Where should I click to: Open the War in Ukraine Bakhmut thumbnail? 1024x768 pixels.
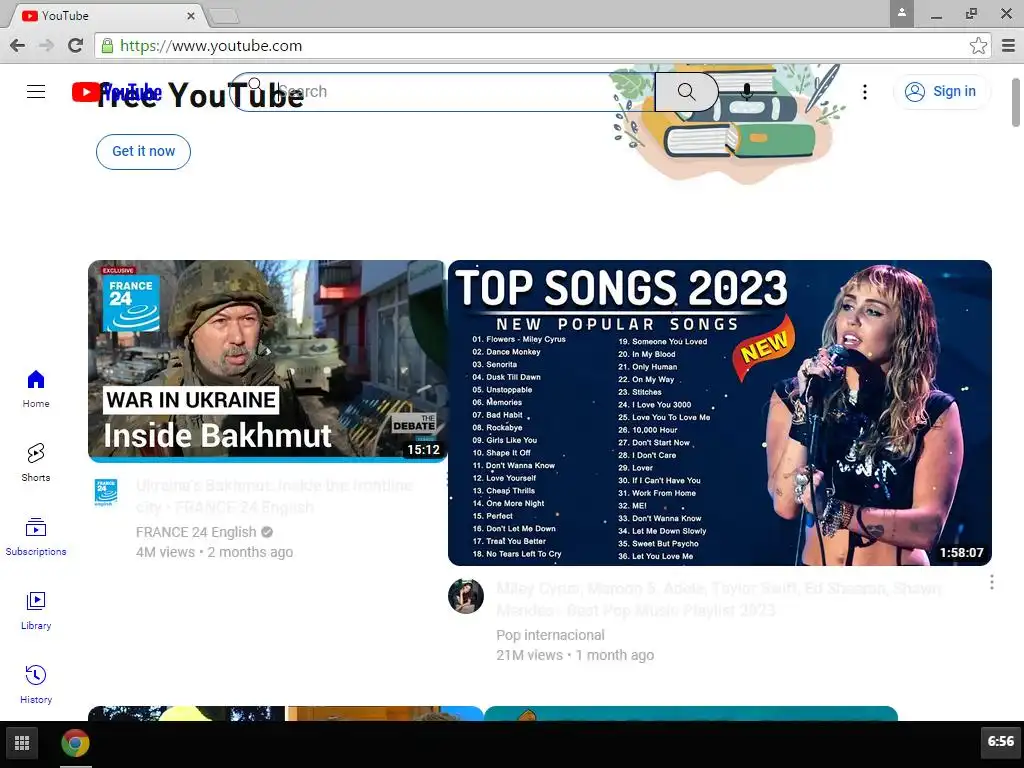268,361
